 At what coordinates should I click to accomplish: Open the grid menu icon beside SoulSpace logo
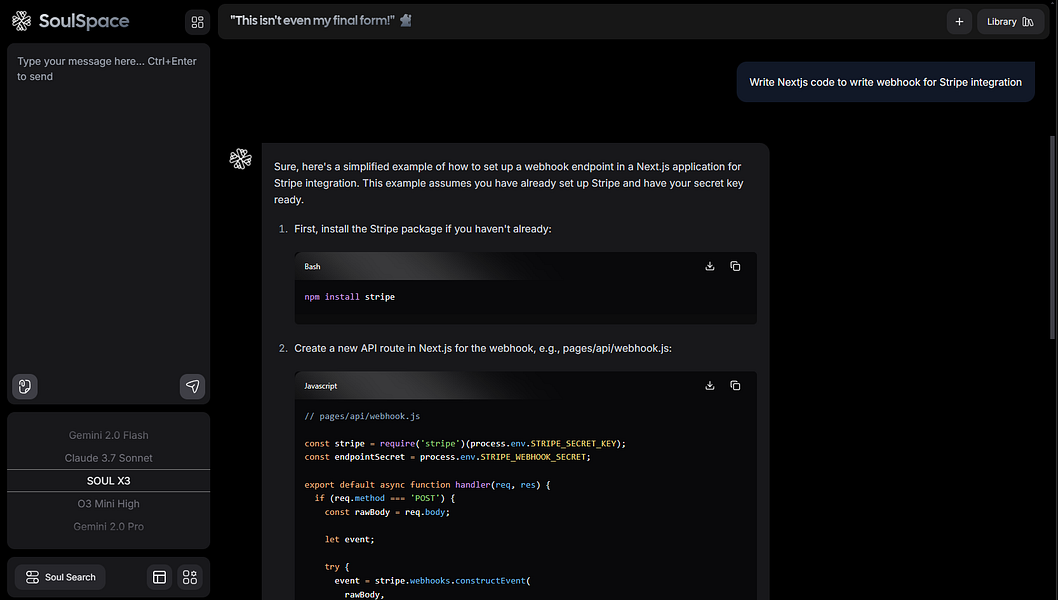(197, 21)
